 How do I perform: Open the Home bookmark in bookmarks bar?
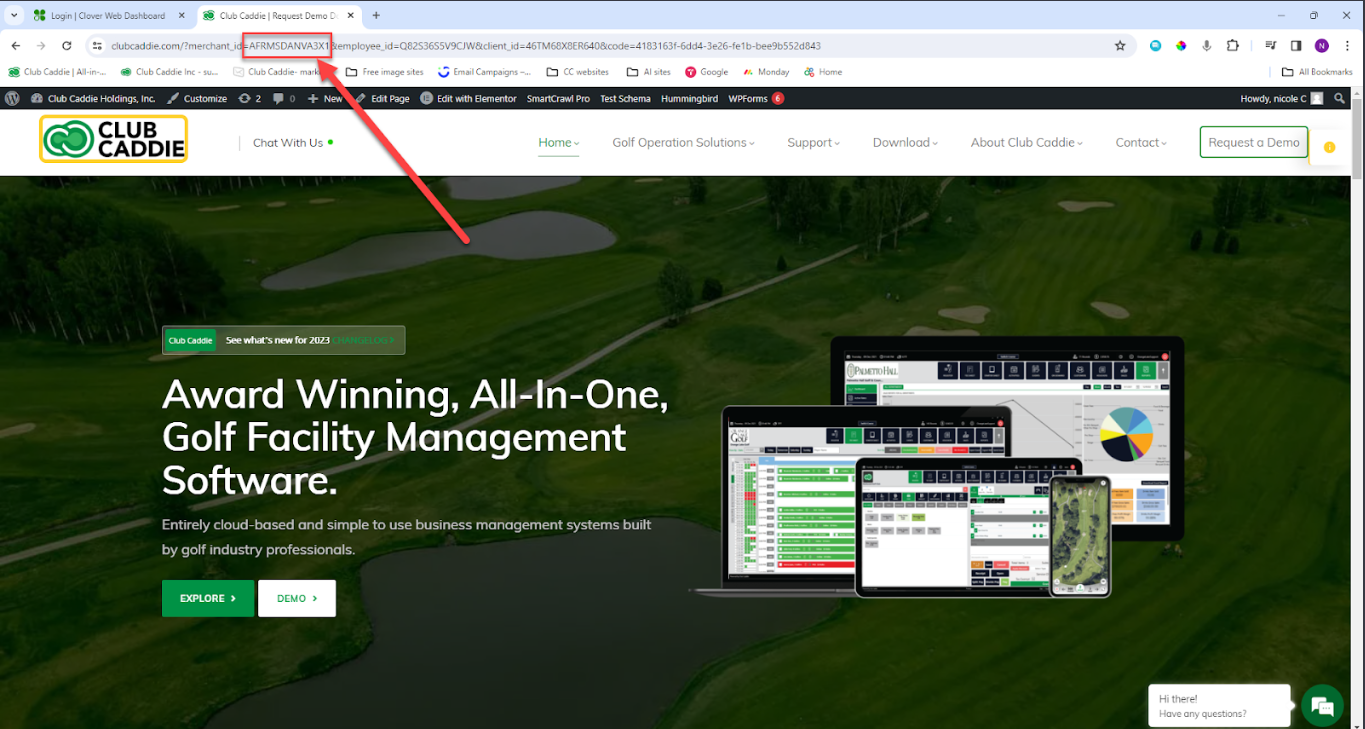[x=823, y=72]
